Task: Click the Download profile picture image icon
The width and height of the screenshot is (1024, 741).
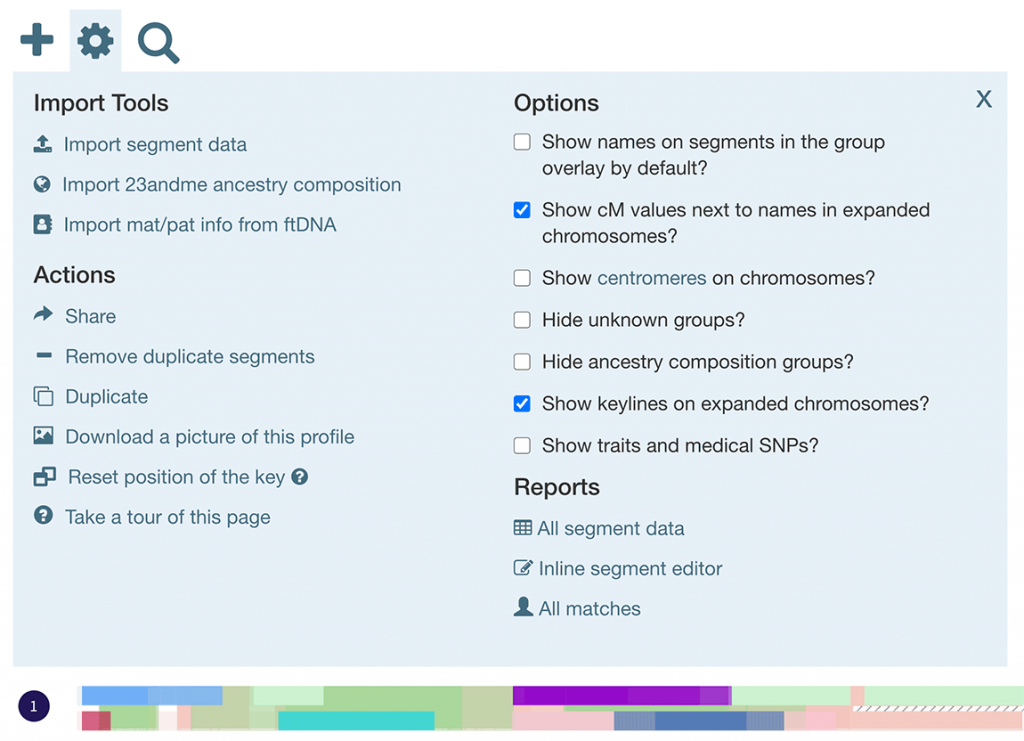Action: pos(42,436)
